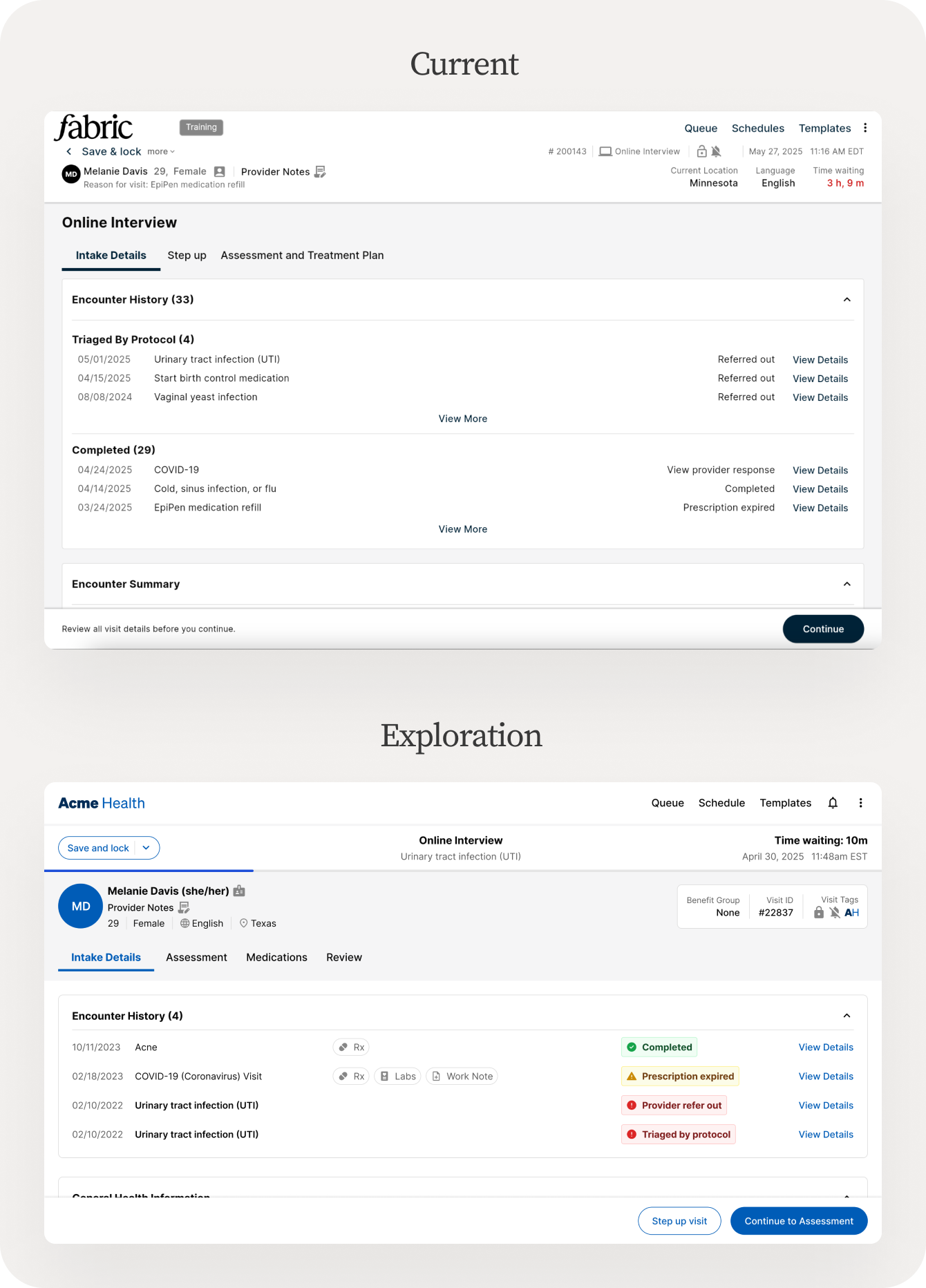Click the Provider Notes icon in Fabric header
The width and height of the screenshot is (926, 1288).
point(320,171)
